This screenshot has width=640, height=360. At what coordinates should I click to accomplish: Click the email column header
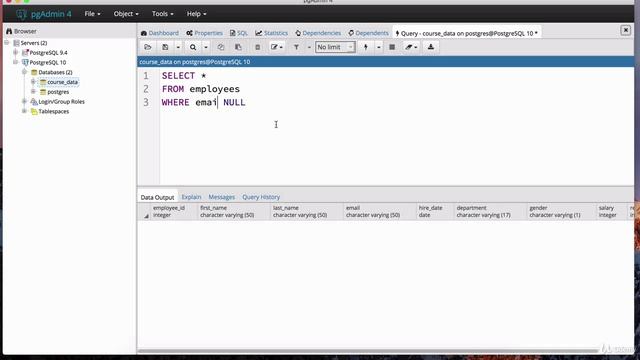[380, 211]
